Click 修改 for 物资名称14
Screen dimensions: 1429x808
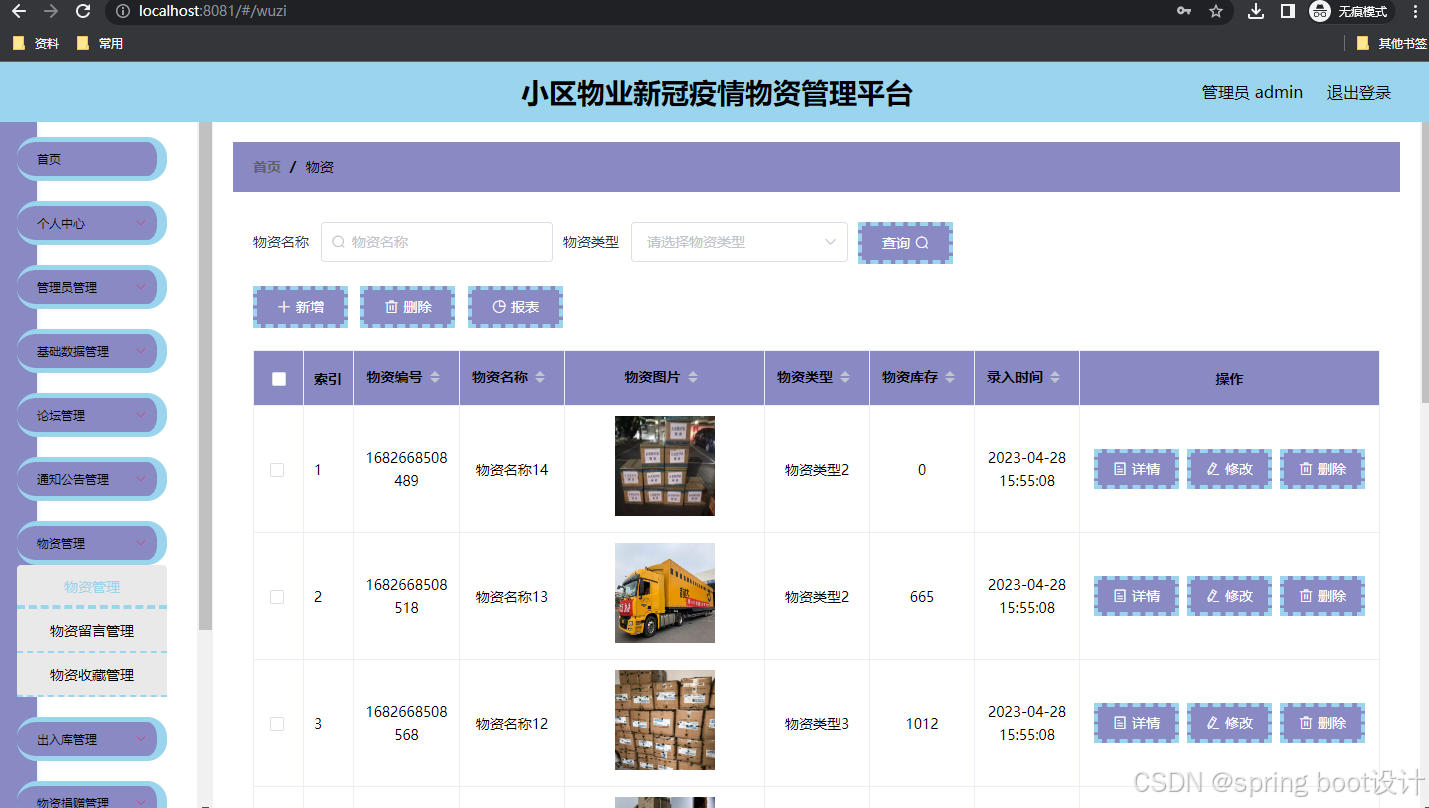[1229, 469]
